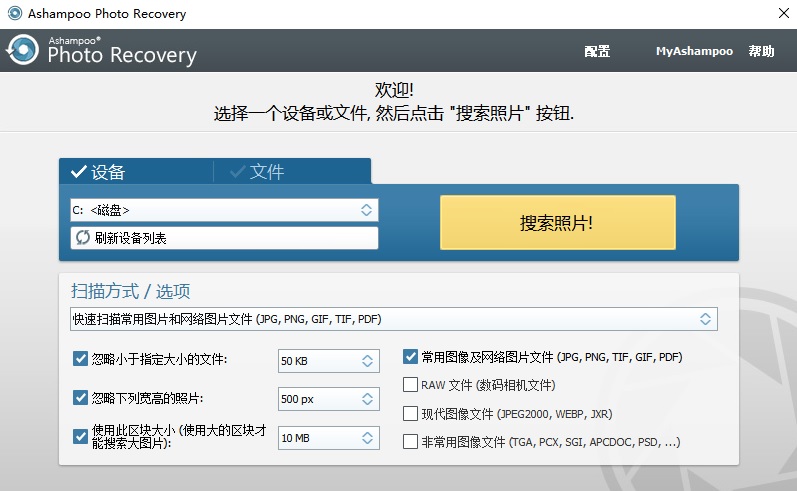The width and height of the screenshot is (797, 491).
Task: Open the 50 KB file size dropdown
Action: (x=329, y=361)
